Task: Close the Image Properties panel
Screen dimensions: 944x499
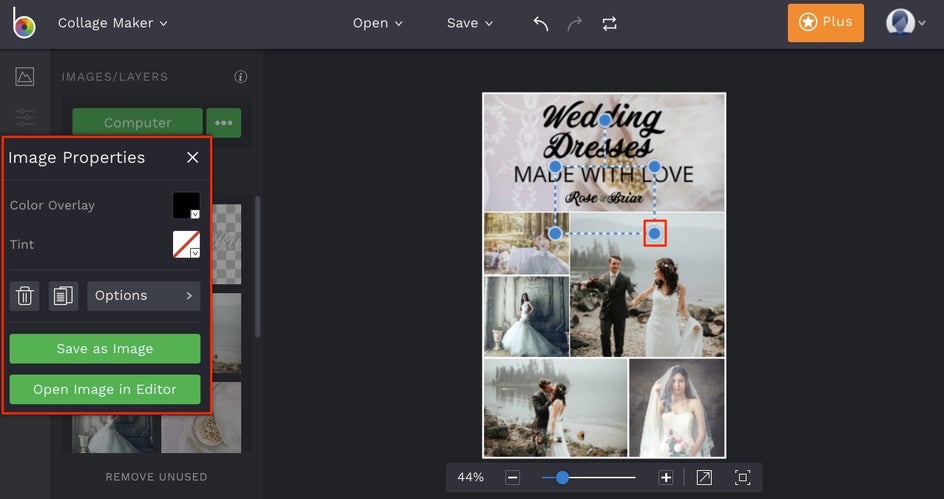Action: pyautogui.click(x=193, y=157)
